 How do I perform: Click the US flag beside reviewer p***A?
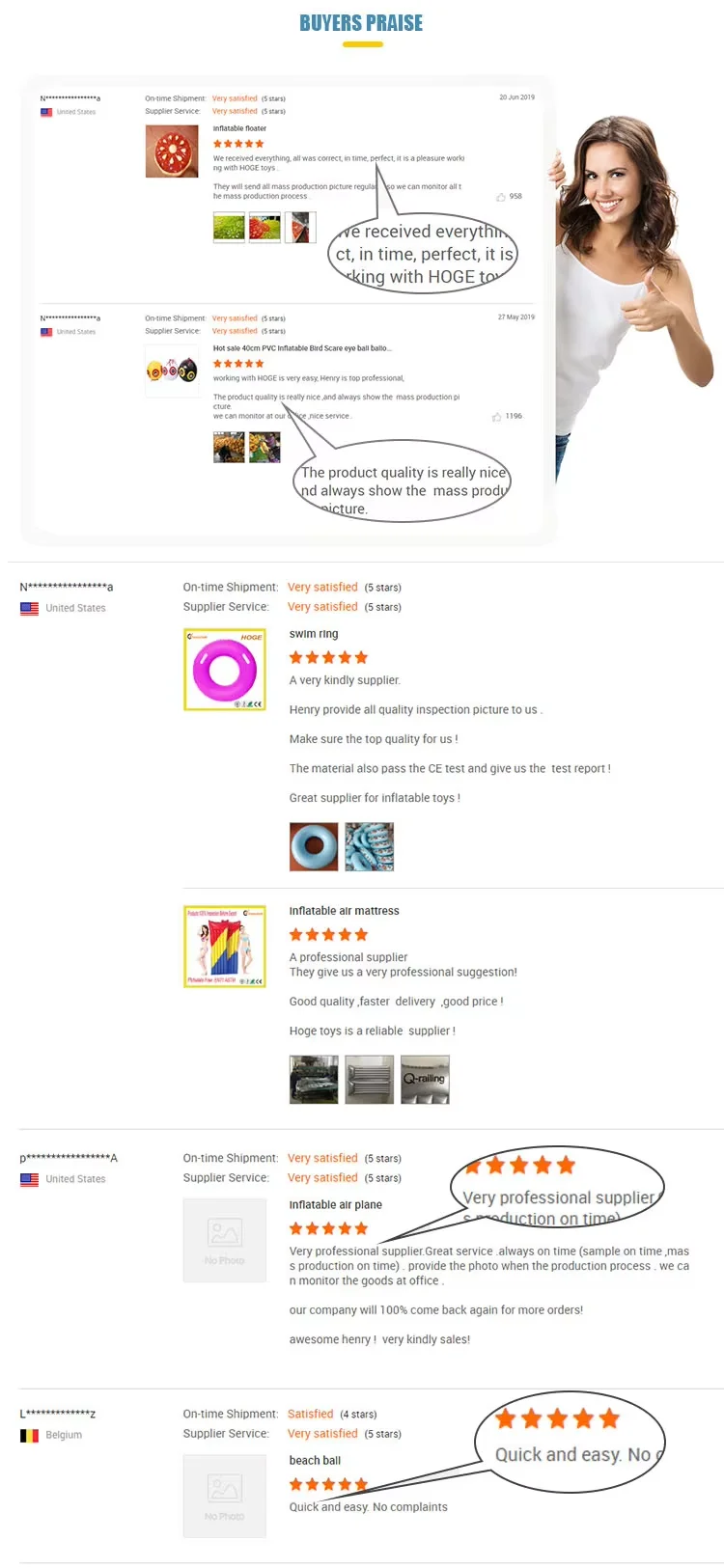click(x=30, y=1179)
